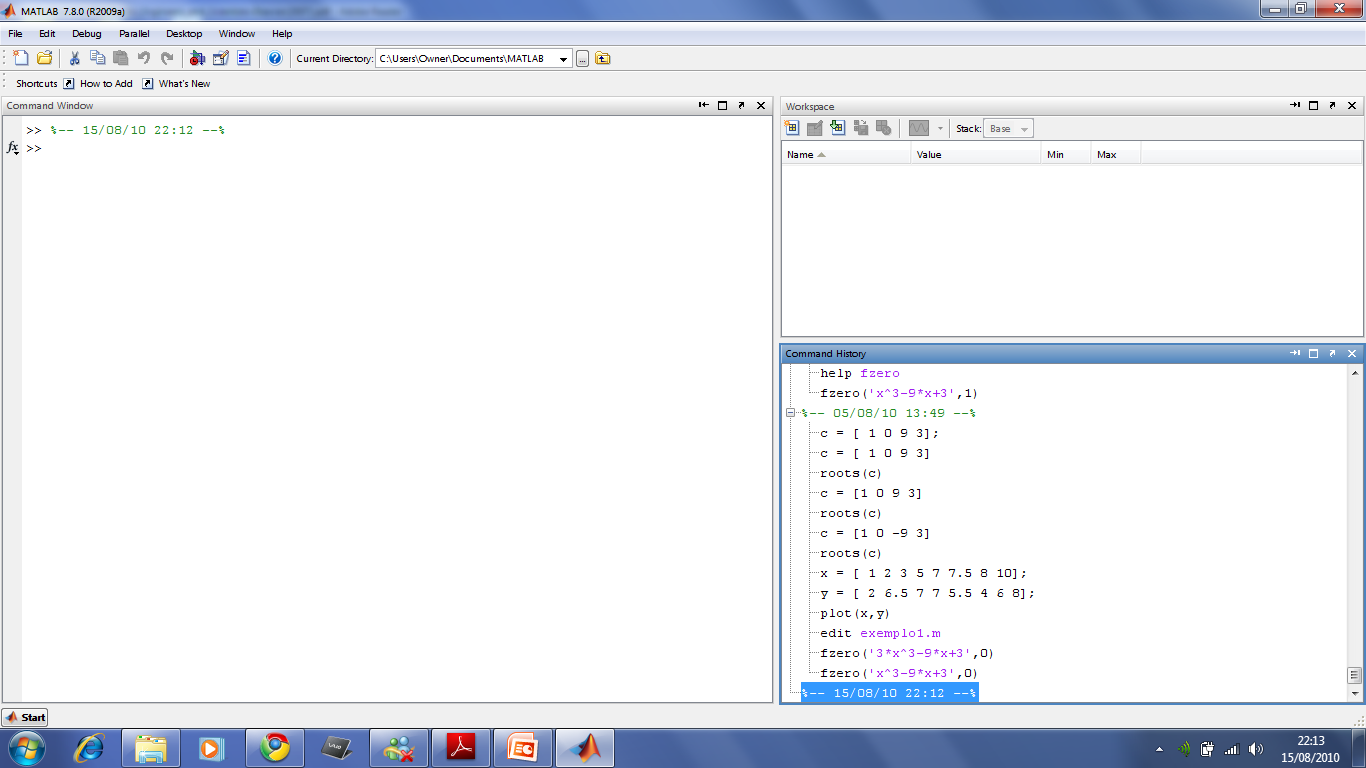Open the Desktop menu
The image size is (1366, 768).
click(184, 33)
